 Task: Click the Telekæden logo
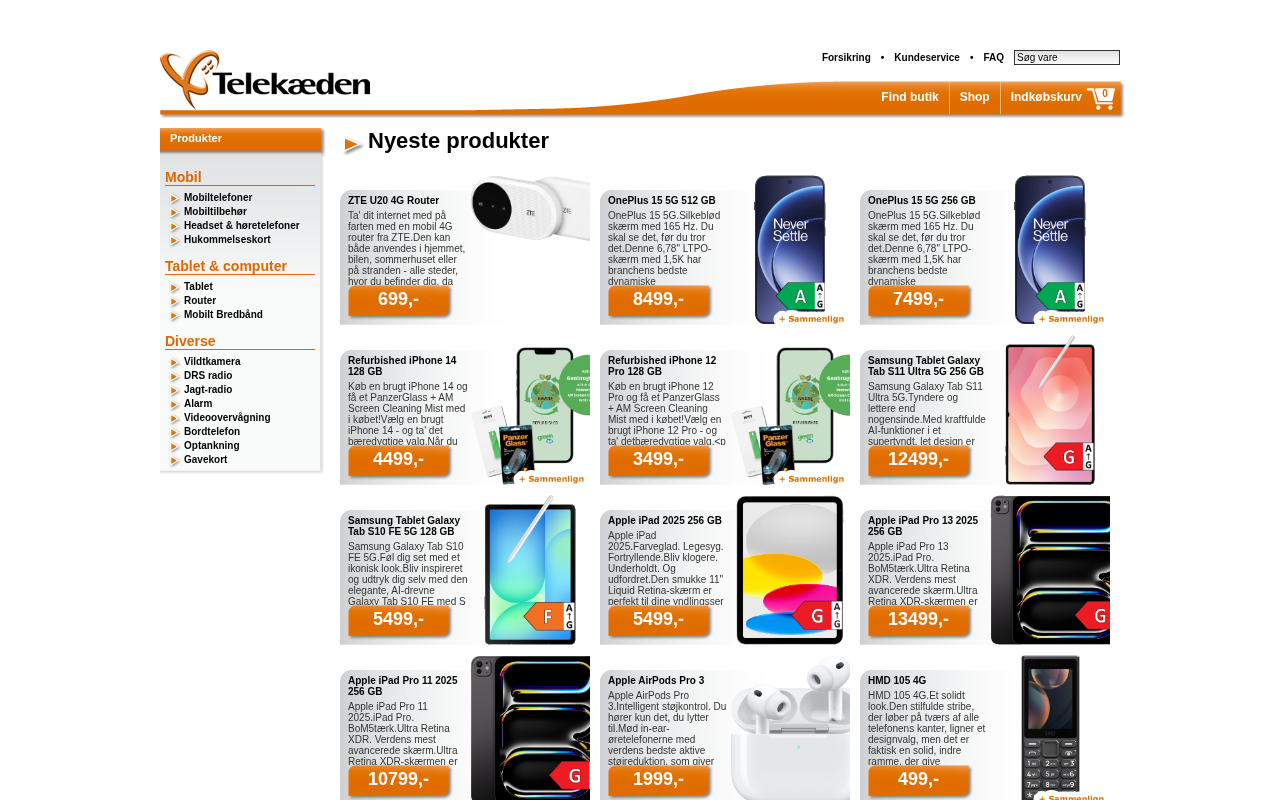tap(265, 80)
